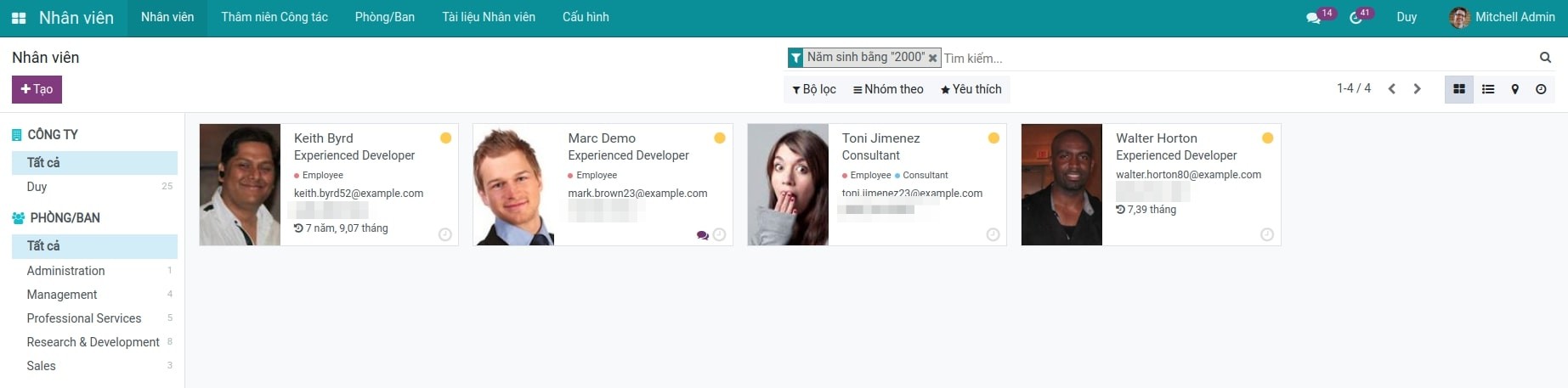Remove the "Năm sinh bằng 2000" filter
This screenshot has height=388, width=1568.
pyautogui.click(x=932, y=58)
